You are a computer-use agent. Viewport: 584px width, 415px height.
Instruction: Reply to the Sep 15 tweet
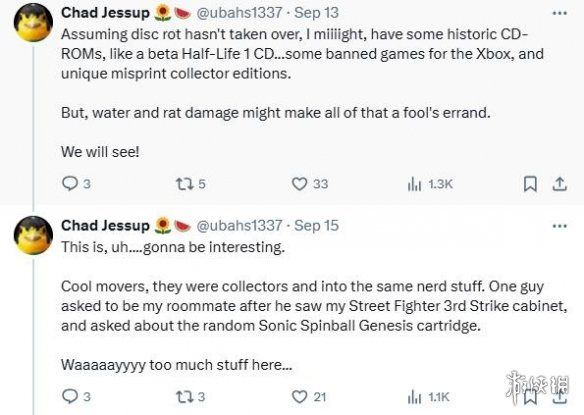coord(70,396)
